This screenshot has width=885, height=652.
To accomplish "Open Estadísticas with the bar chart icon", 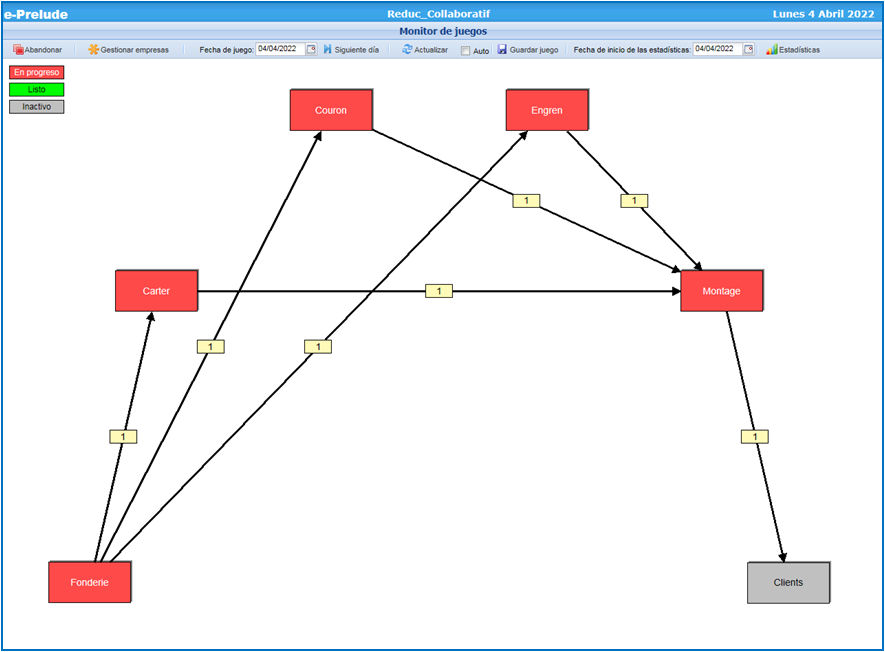I will [x=771, y=49].
